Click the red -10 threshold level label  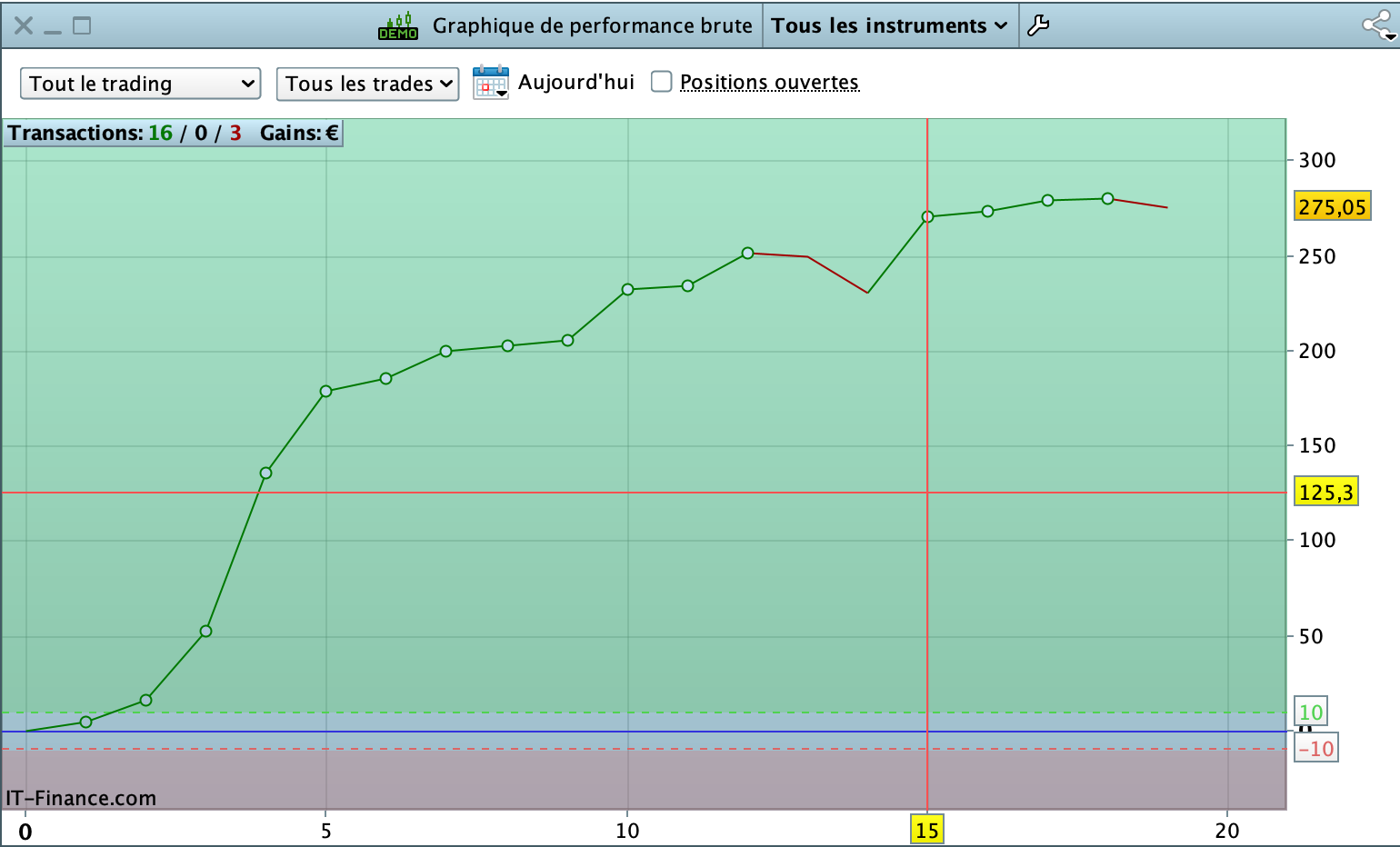tap(1315, 749)
